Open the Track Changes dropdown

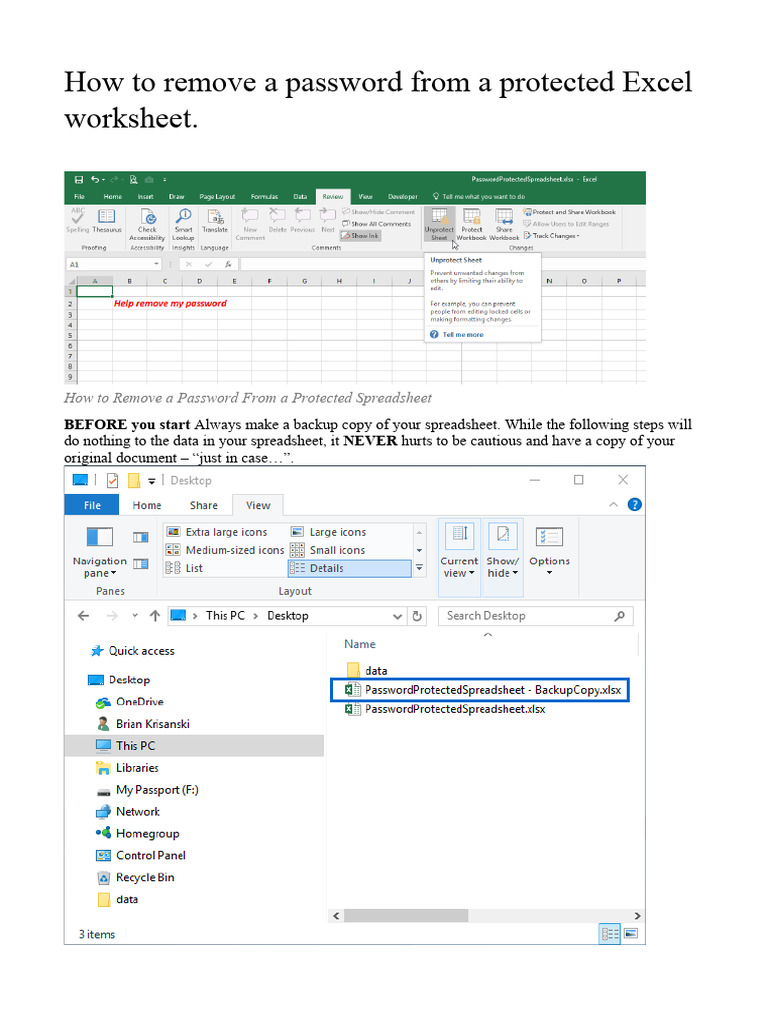[x=552, y=236]
